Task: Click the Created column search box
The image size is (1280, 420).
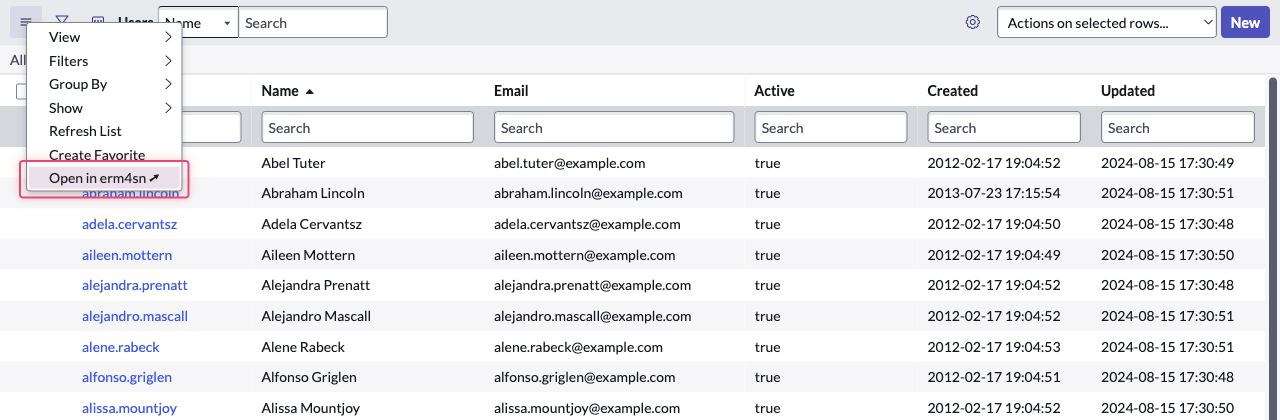Action: (x=1004, y=128)
